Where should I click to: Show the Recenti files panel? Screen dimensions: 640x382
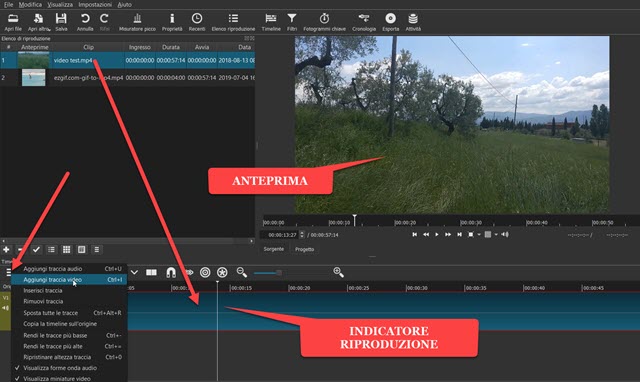pos(197,22)
